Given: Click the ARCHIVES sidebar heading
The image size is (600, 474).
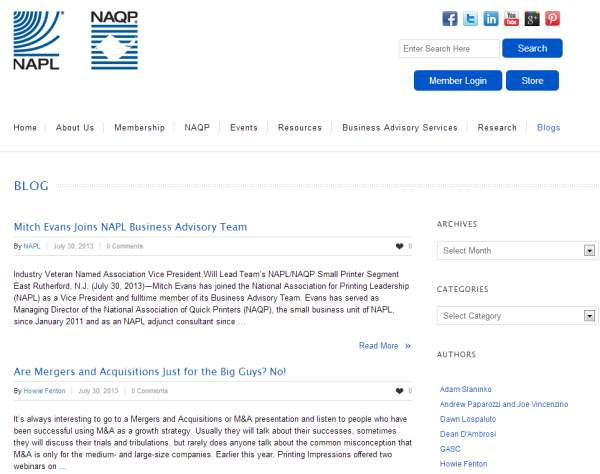Looking at the screenshot, I should tap(457, 224).
